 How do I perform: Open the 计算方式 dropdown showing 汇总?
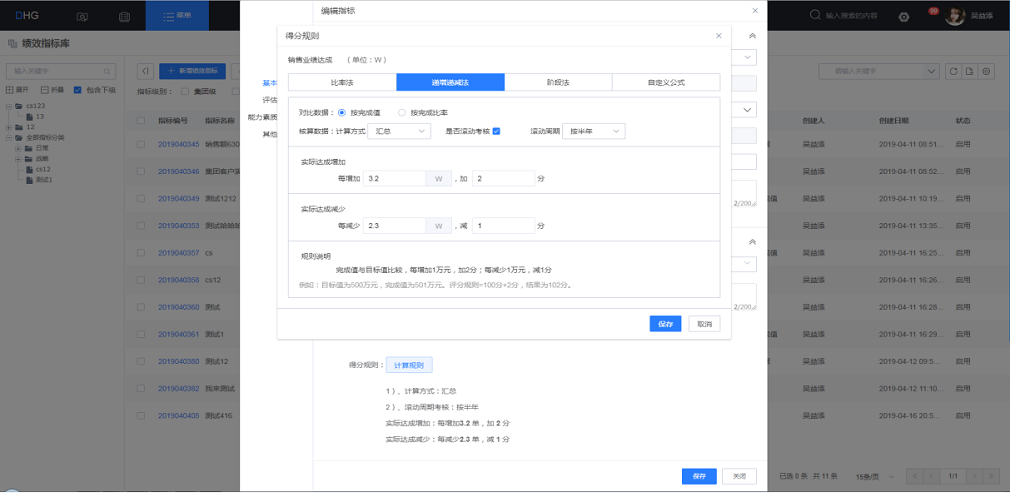point(398,131)
